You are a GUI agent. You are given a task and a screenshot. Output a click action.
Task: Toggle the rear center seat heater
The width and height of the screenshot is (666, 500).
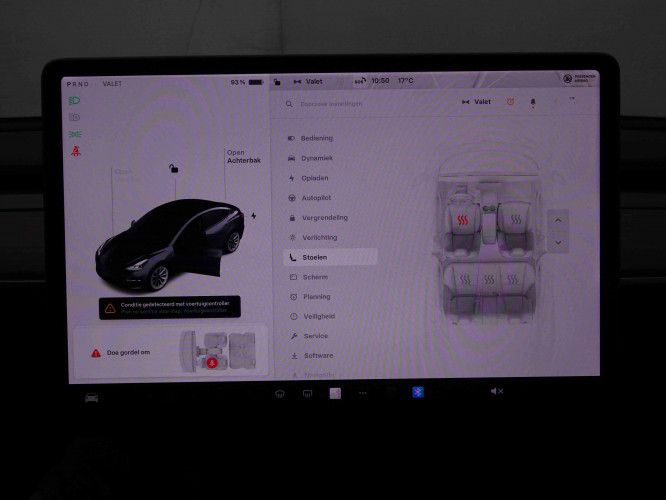[489, 280]
